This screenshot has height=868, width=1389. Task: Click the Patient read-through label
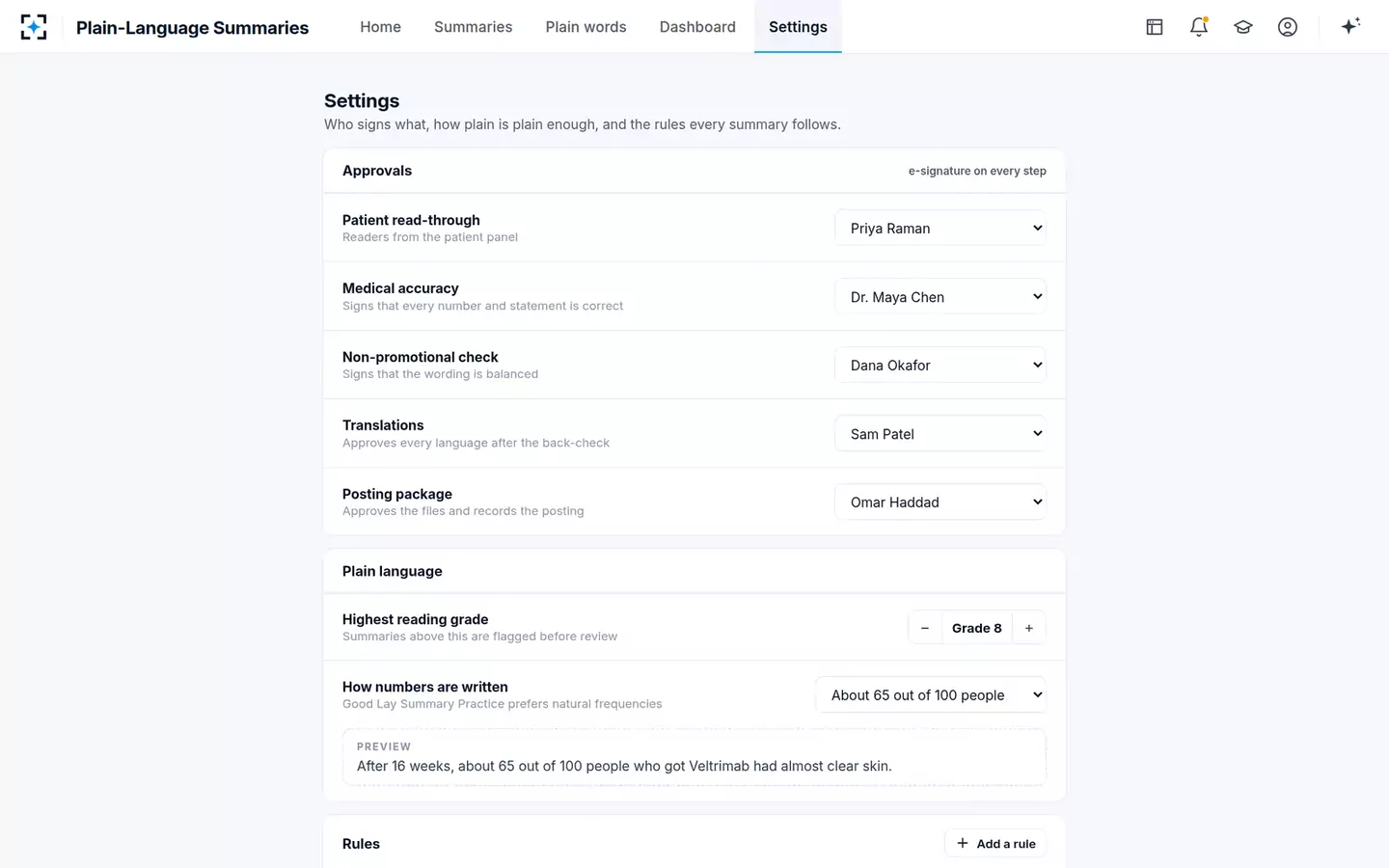(x=411, y=220)
